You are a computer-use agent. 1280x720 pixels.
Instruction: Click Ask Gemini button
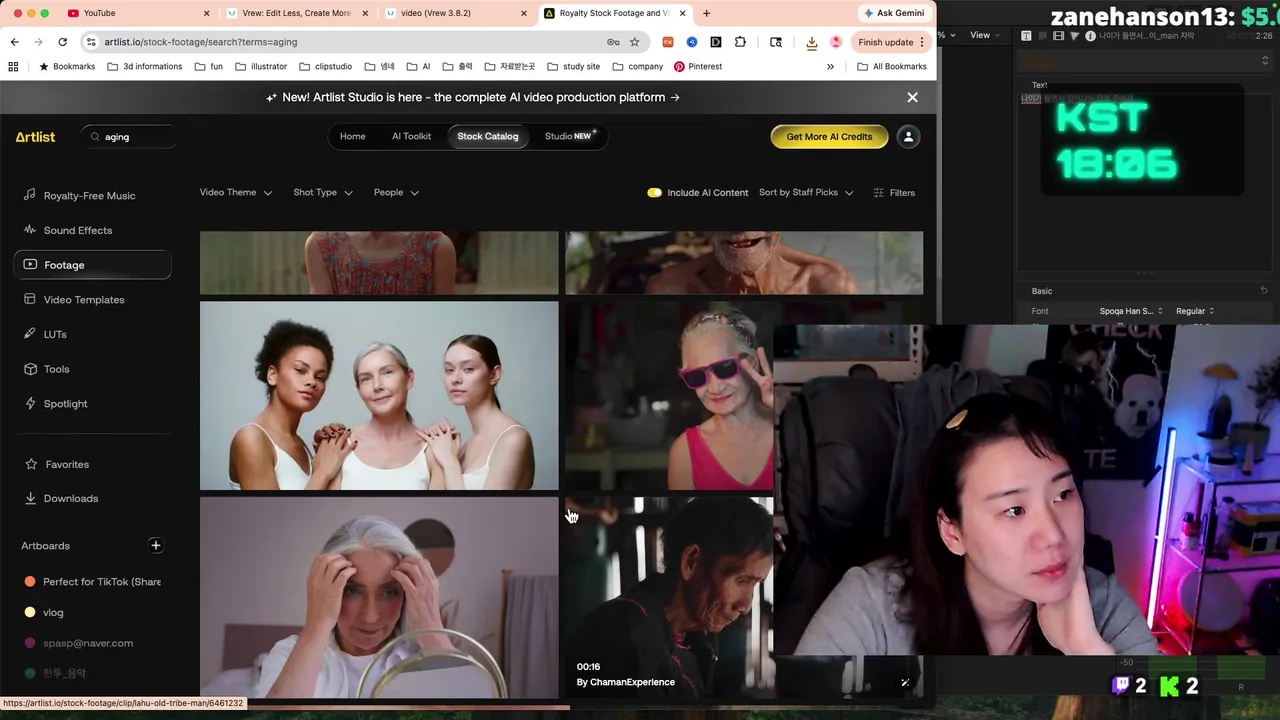[x=893, y=13]
